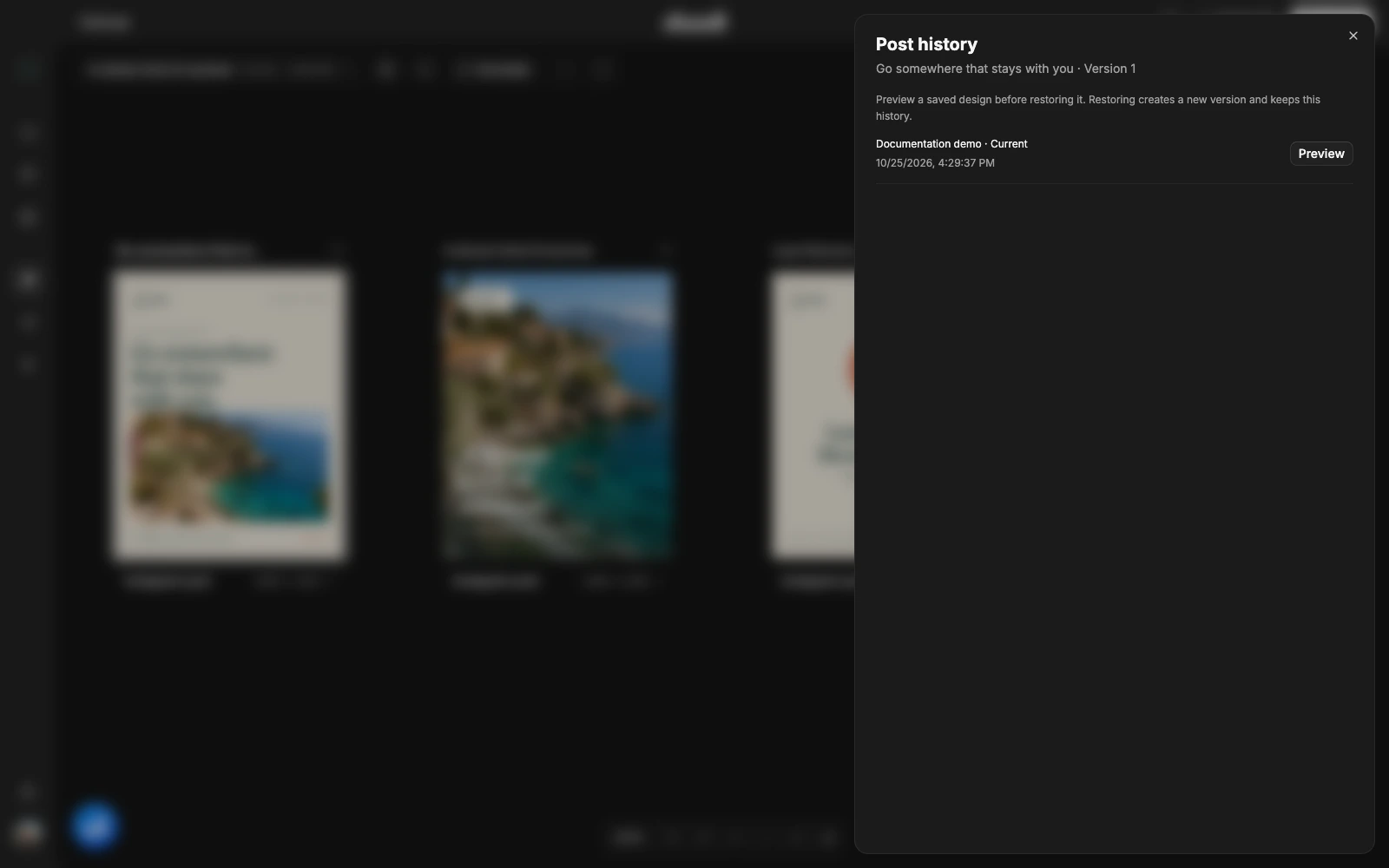This screenshot has height=868, width=1389.
Task: Close the Post history panel
Action: click(x=1353, y=36)
